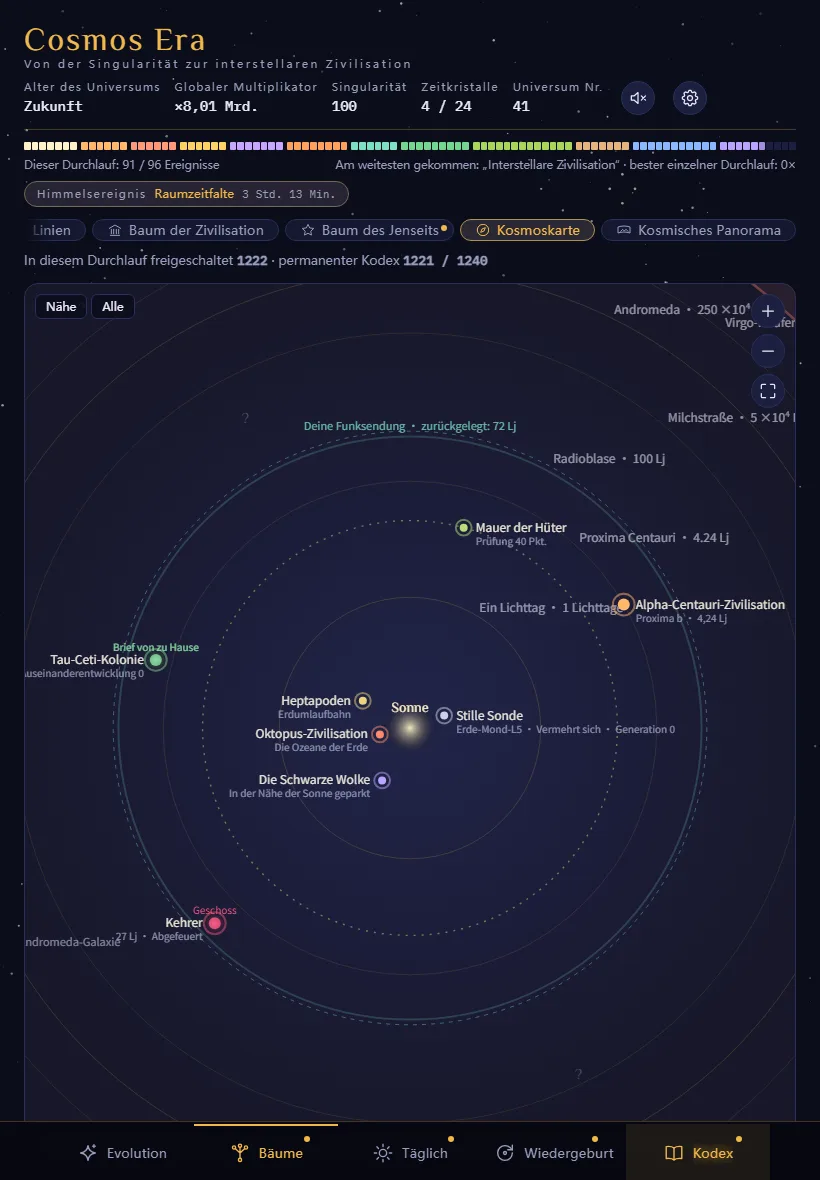Click the Brief von zu Hause label
Viewport: 820px width, 1180px height.
click(x=156, y=647)
